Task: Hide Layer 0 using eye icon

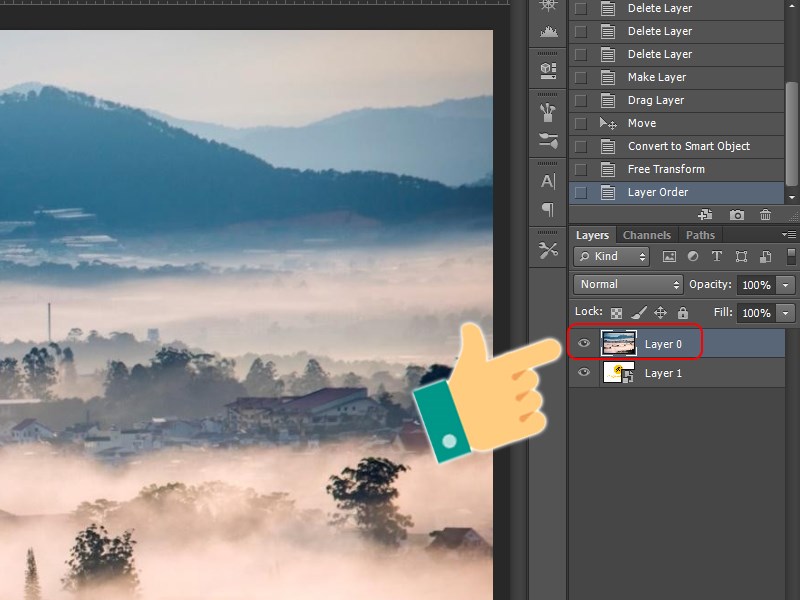Action: (x=585, y=344)
